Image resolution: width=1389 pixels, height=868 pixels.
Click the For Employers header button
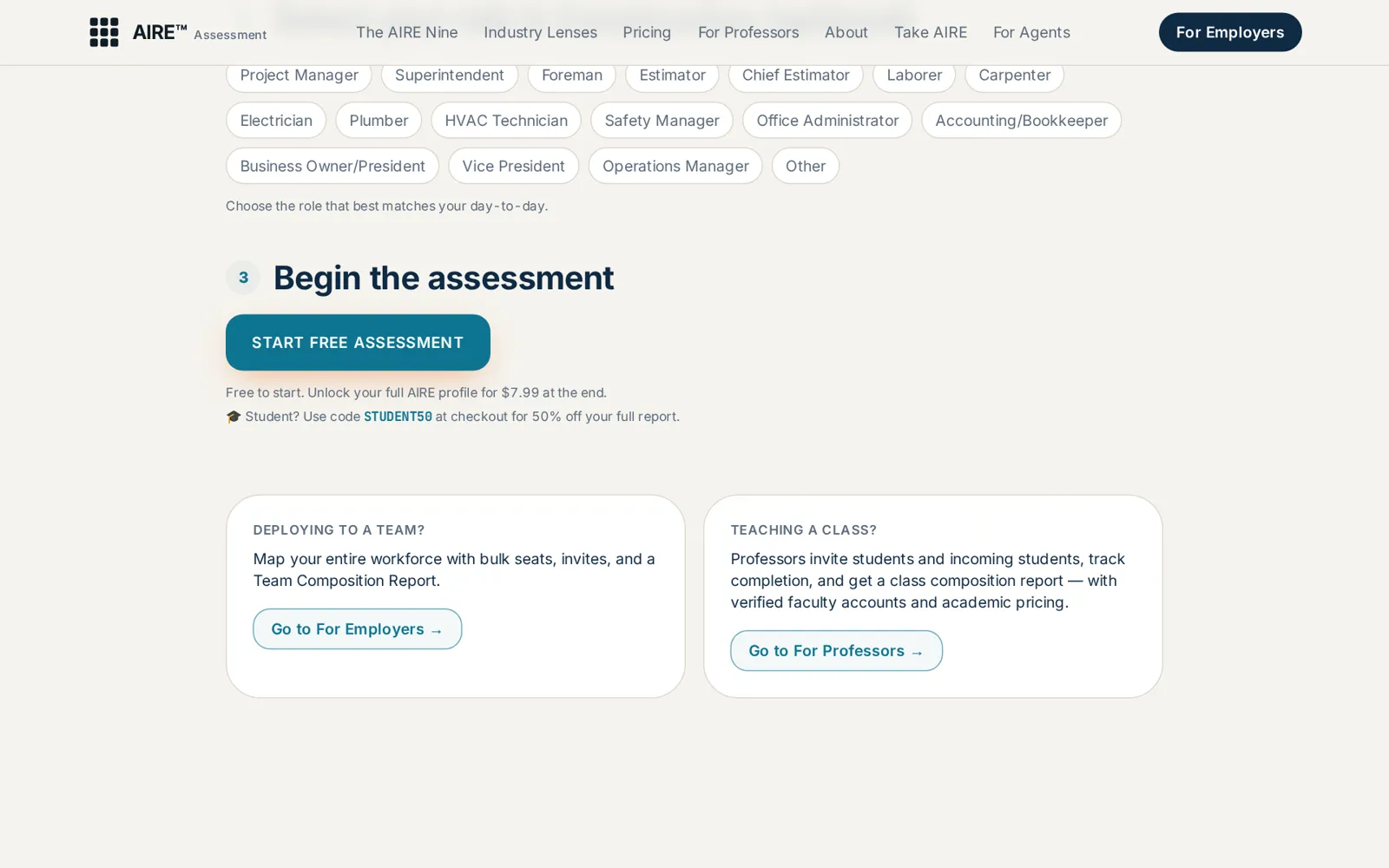1230,32
